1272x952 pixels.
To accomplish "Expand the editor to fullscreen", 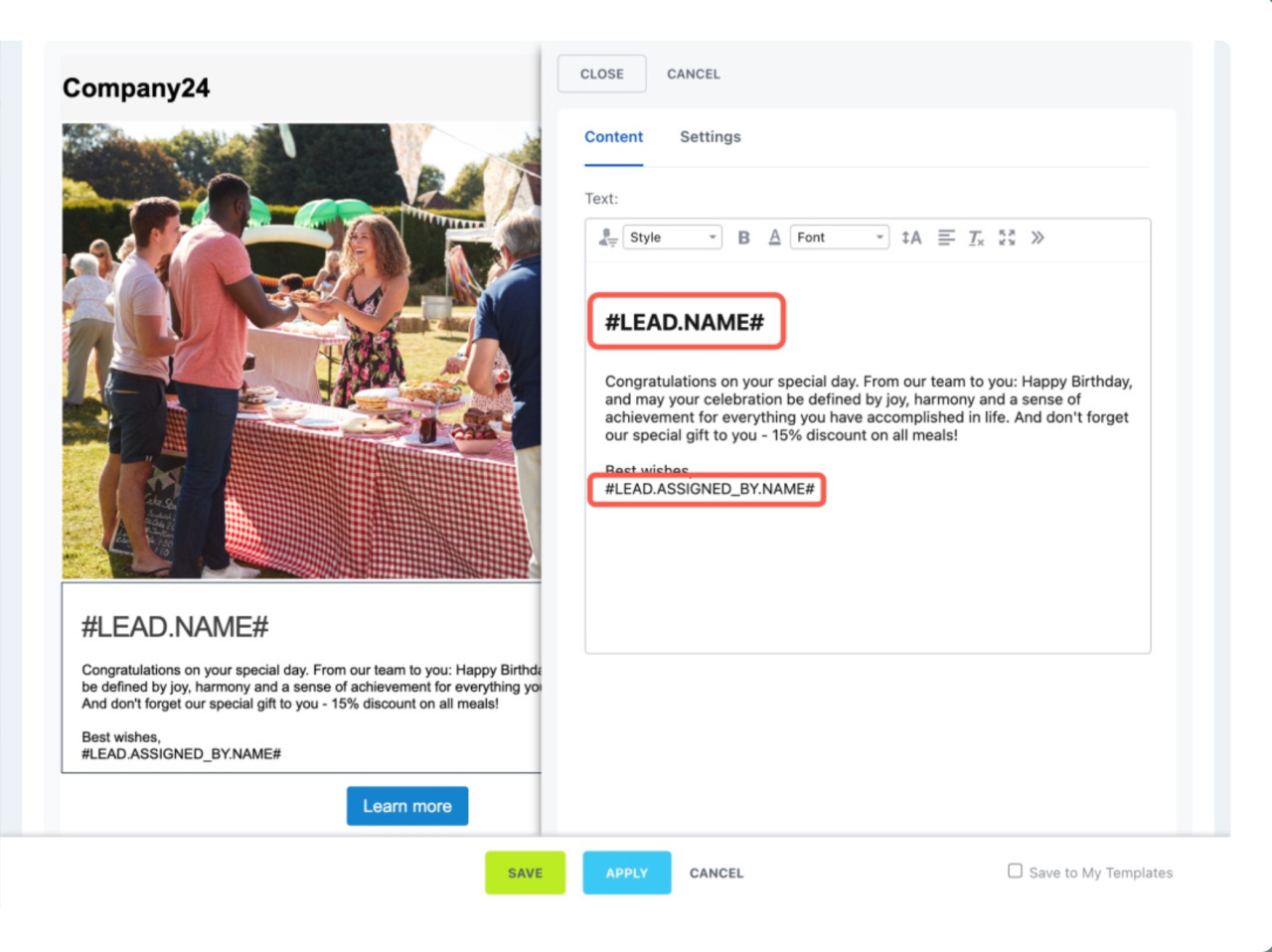I will coord(1007,238).
